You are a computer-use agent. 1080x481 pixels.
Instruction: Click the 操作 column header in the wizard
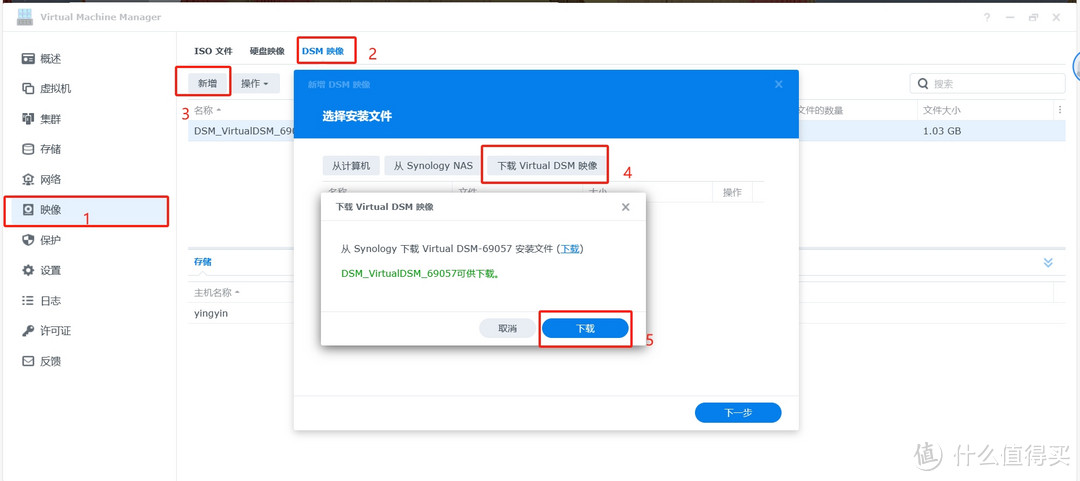[x=732, y=192]
